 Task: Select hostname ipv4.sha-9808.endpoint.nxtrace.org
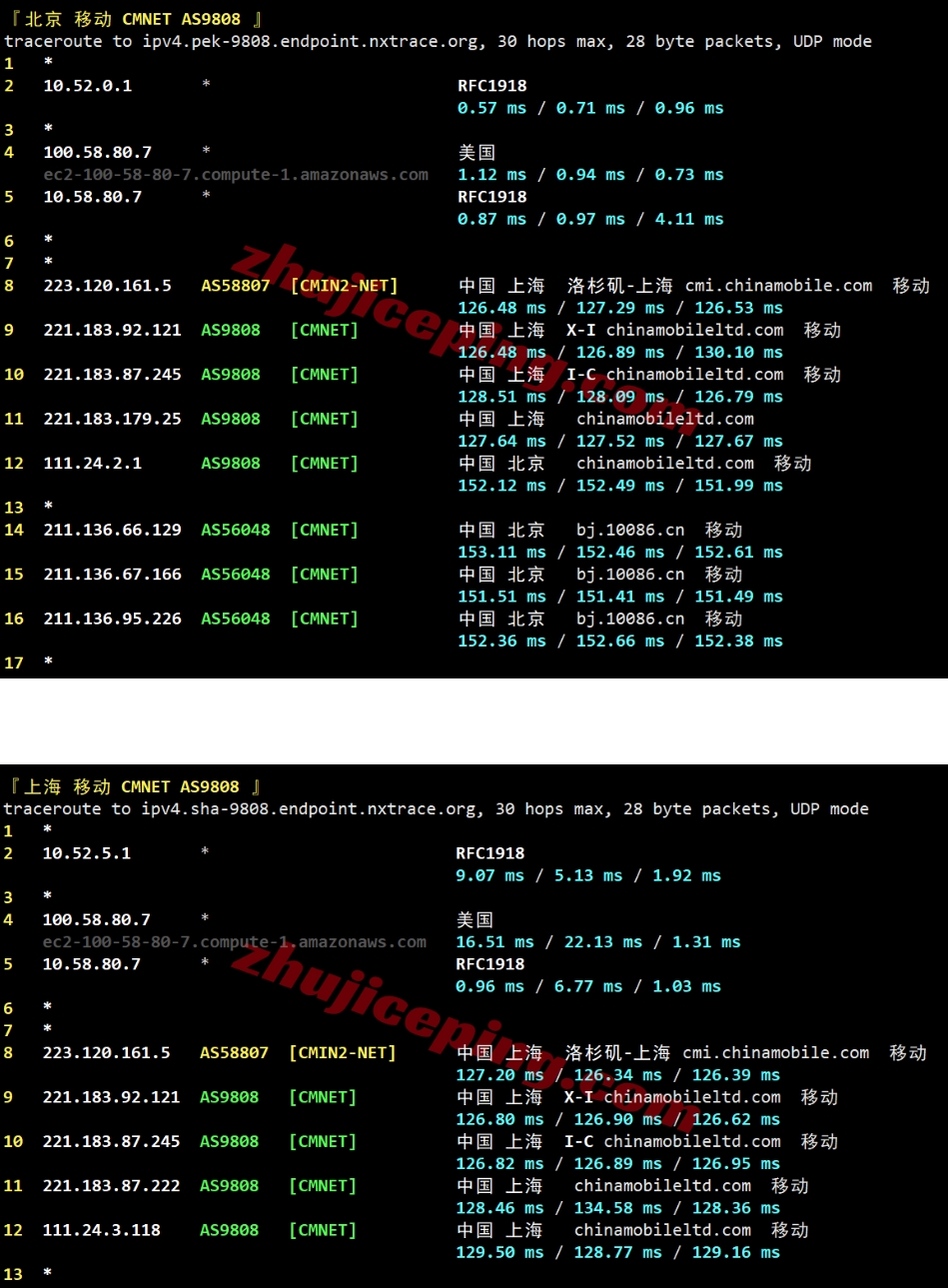[311, 808]
